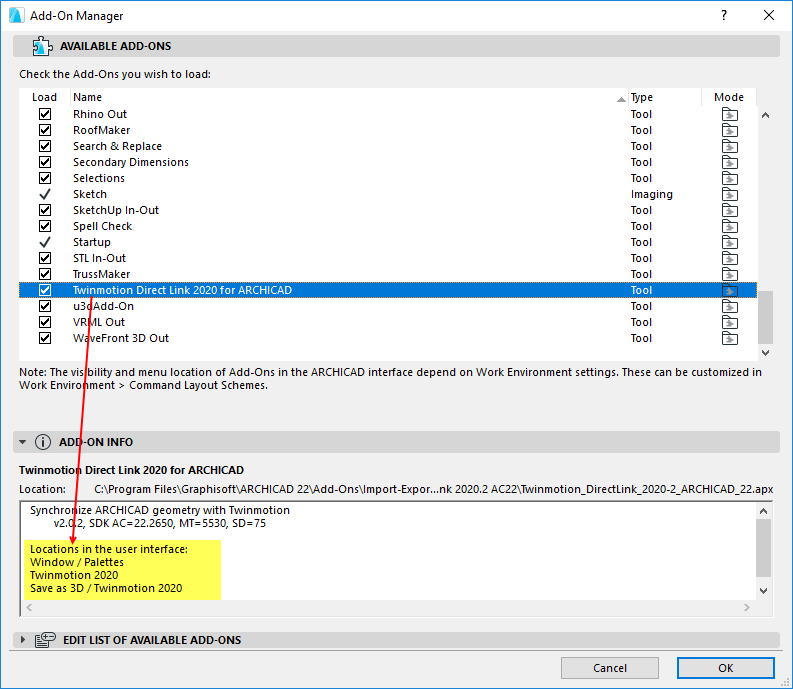Uncheck the u3dAdd-On checkbox
The image size is (793, 689).
(45, 306)
